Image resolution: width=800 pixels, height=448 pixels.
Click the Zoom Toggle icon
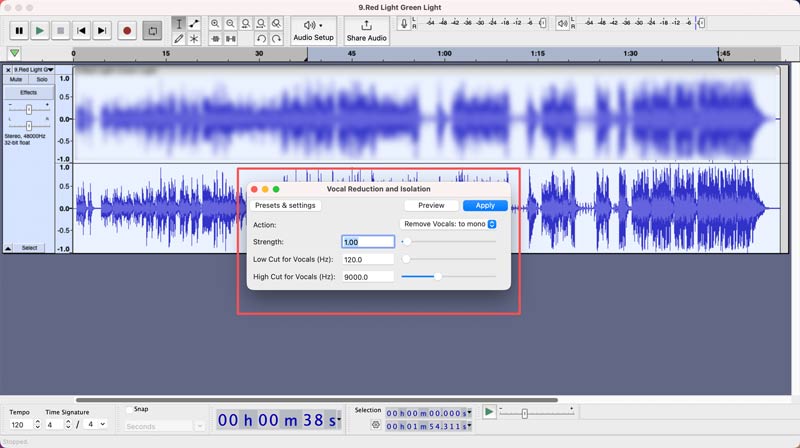(x=277, y=23)
